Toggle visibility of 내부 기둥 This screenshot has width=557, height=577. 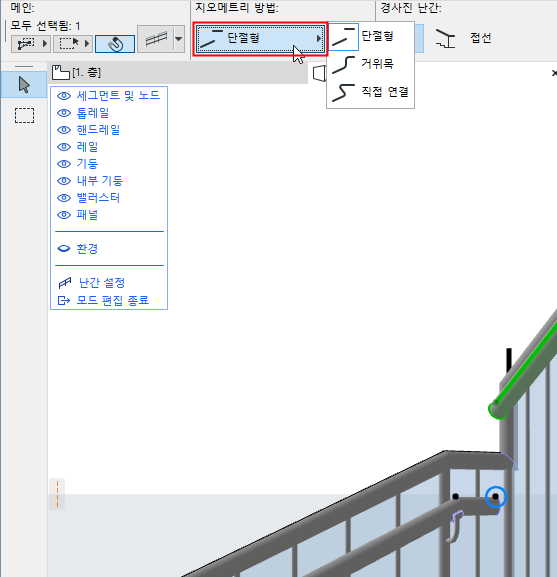point(64,181)
